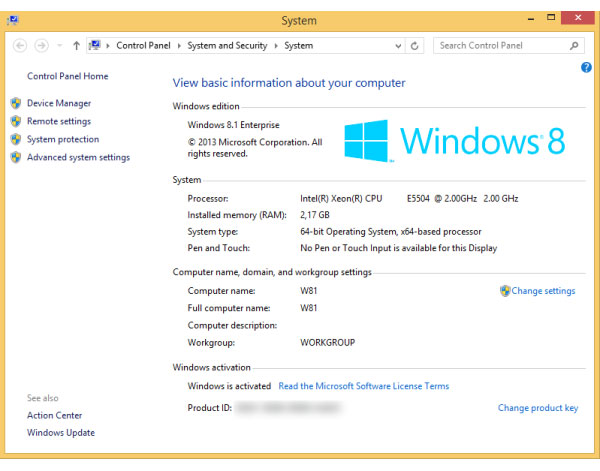This screenshot has width=600, height=471.
Task: Select the Windows is activated text
Action: coord(229,386)
